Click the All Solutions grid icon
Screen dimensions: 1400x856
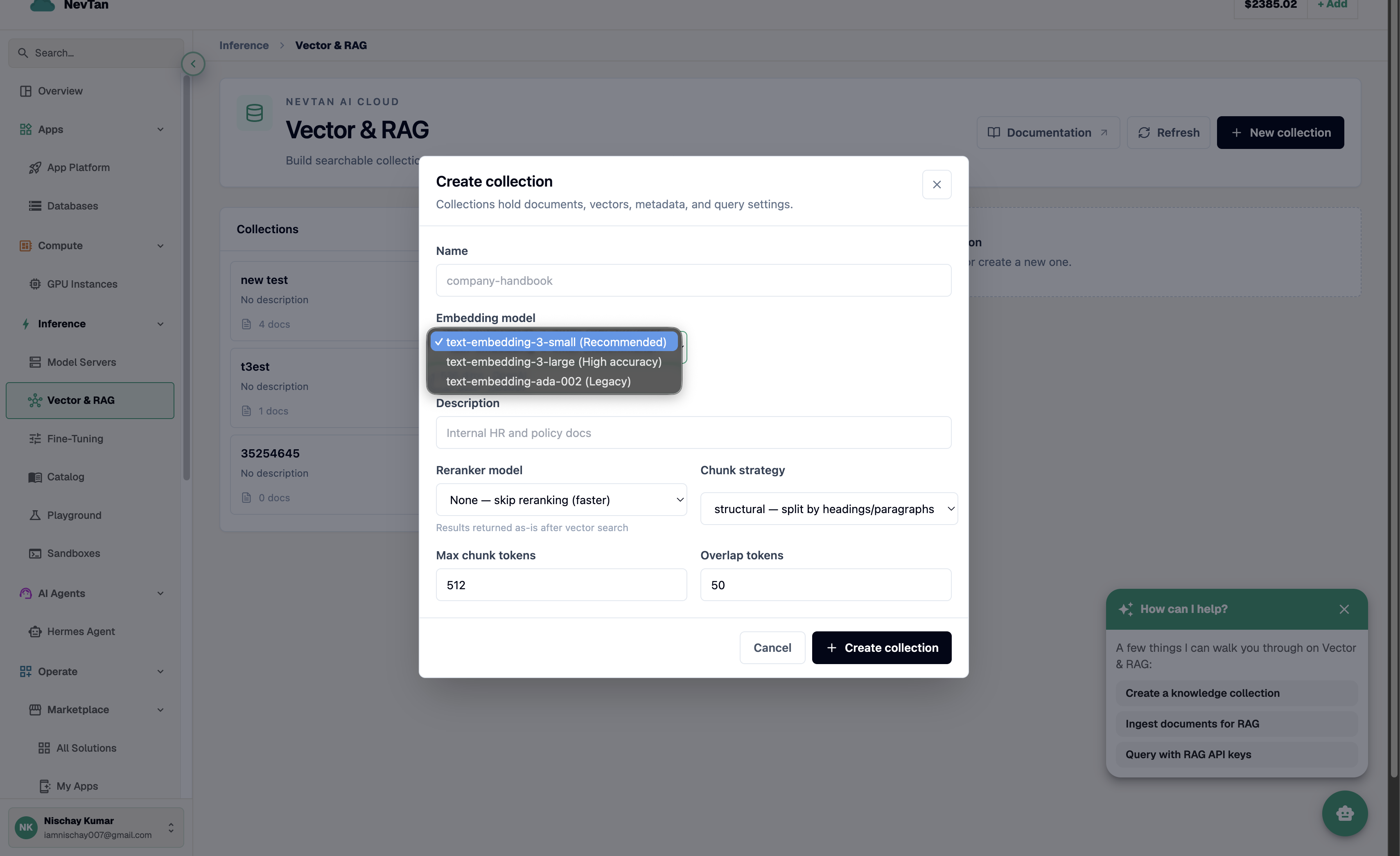[44, 748]
